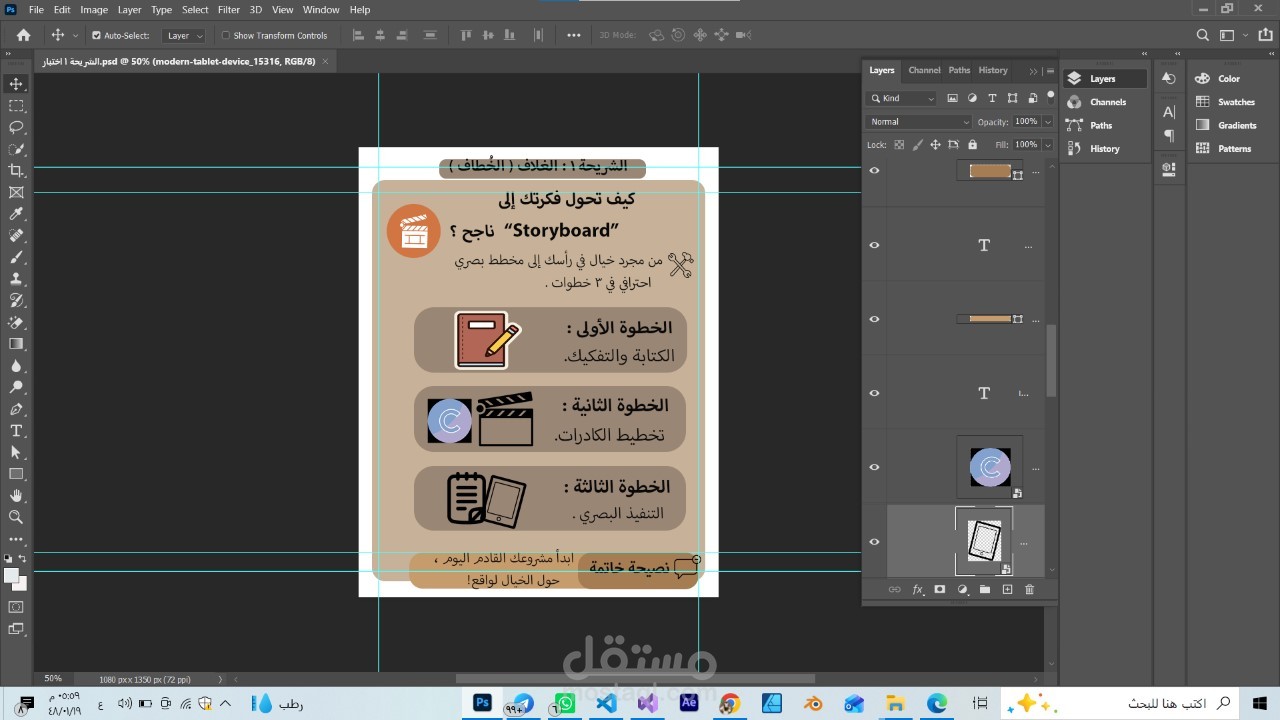This screenshot has height=720, width=1280.
Task: Hide the layer with C logo thumbnail
Action: (x=874, y=467)
